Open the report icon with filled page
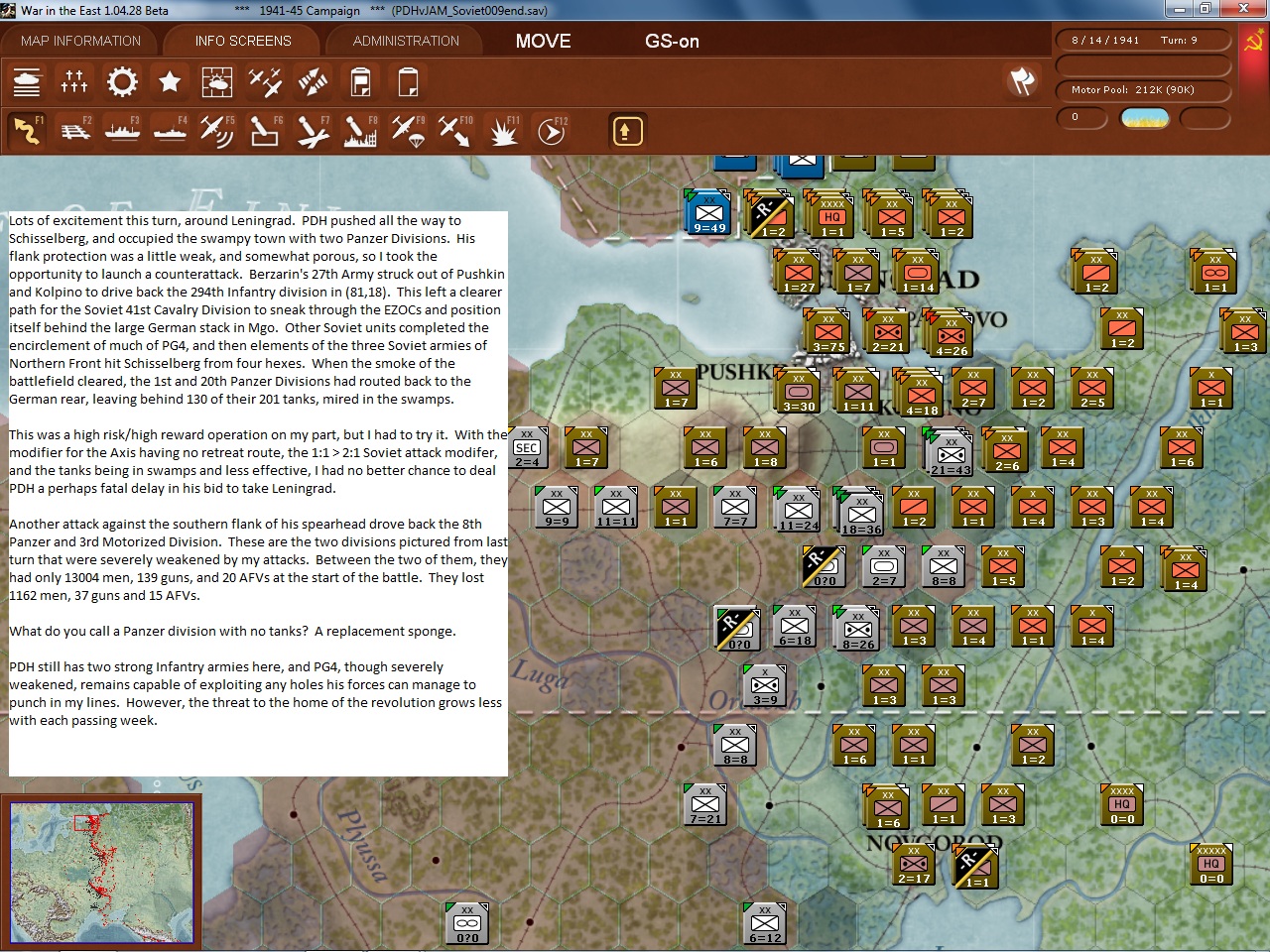1270x952 pixels. [360, 81]
